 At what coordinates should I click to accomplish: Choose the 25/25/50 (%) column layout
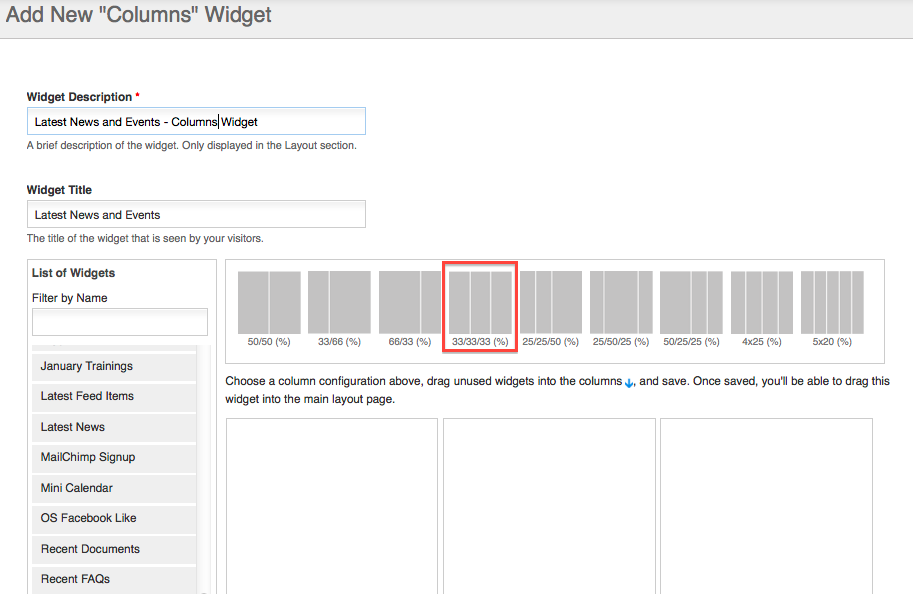pos(551,303)
